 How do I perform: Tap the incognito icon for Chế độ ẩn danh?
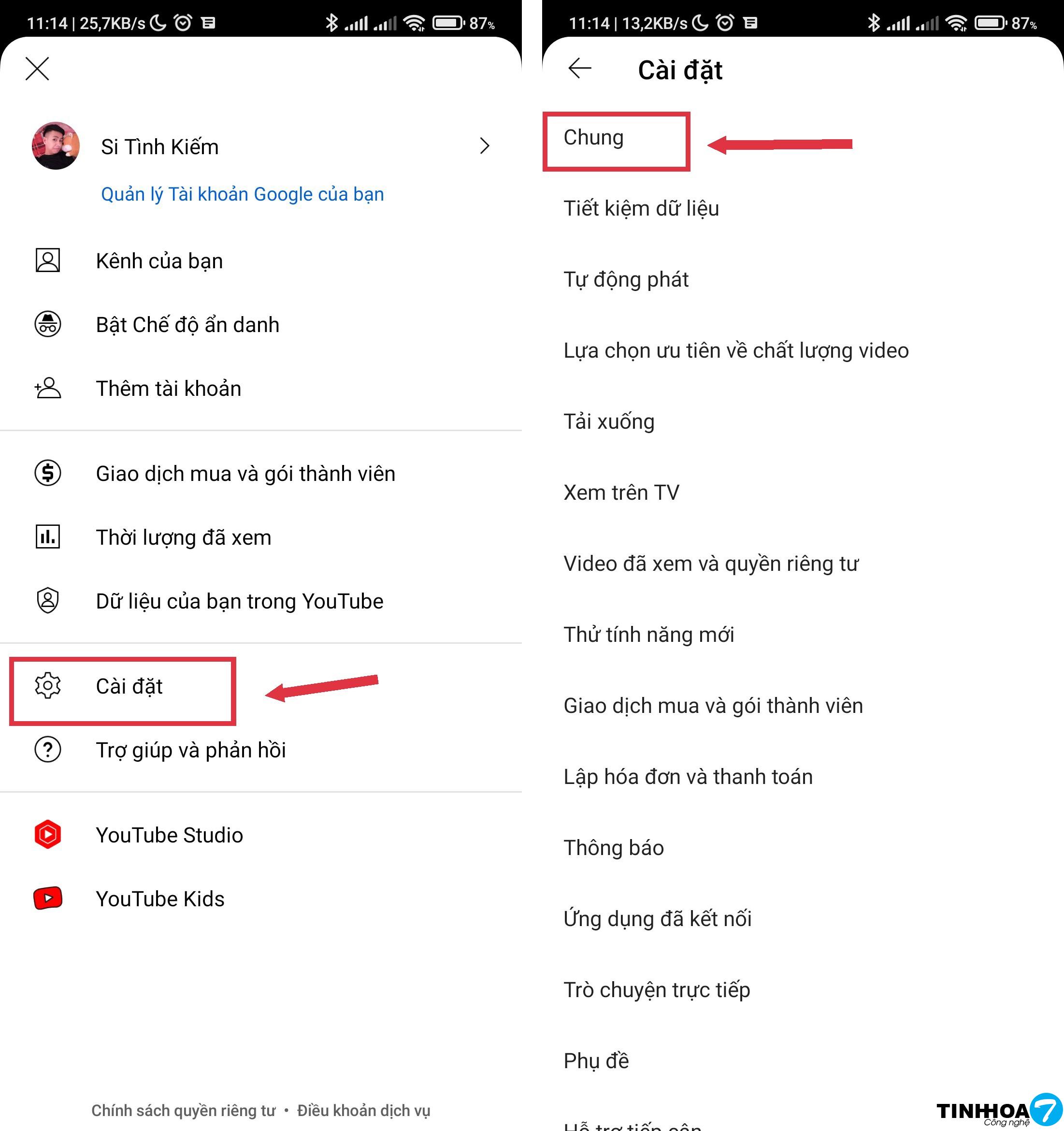pyautogui.click(x=48, y=324)
